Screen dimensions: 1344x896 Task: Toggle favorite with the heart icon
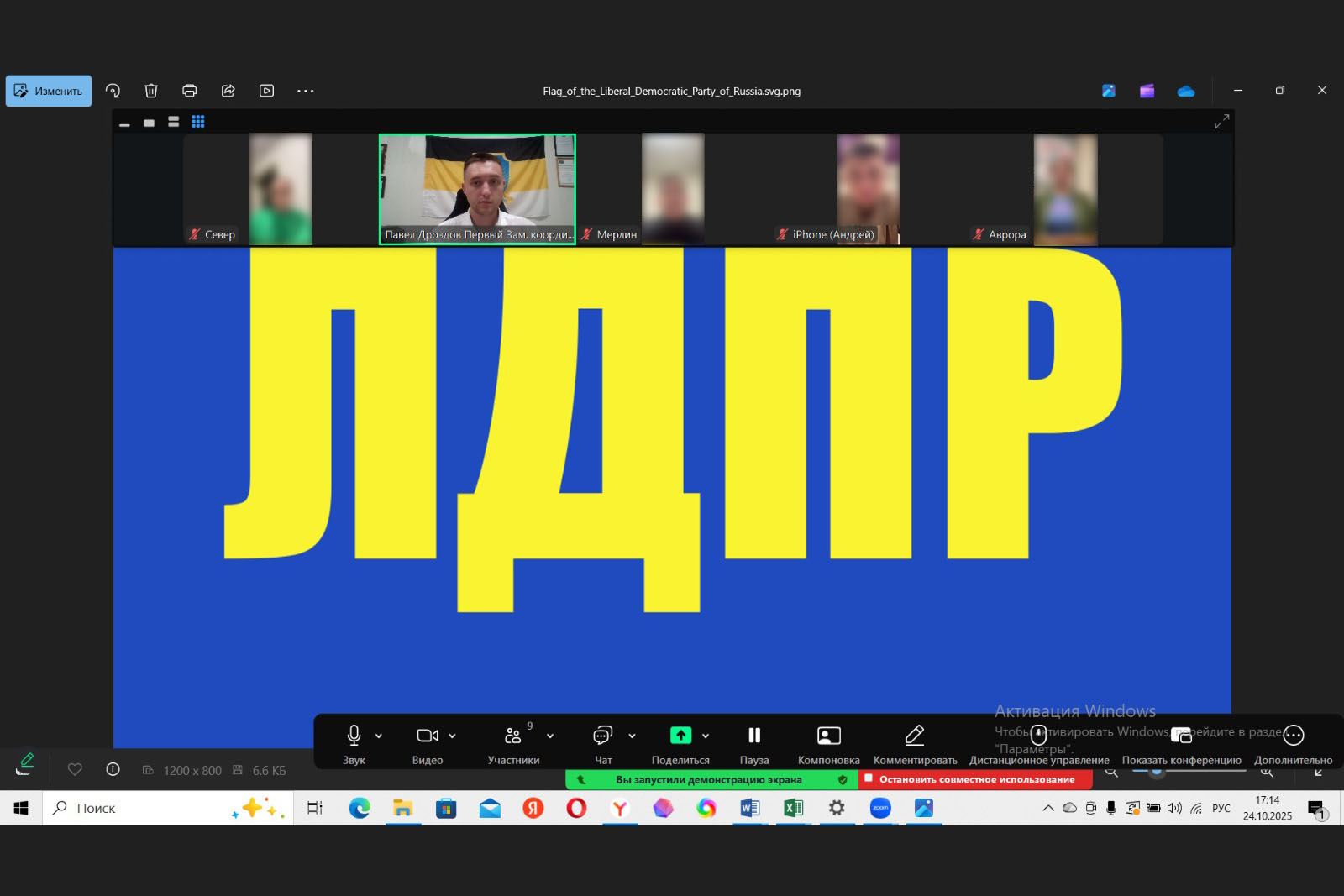coord(75,769)
